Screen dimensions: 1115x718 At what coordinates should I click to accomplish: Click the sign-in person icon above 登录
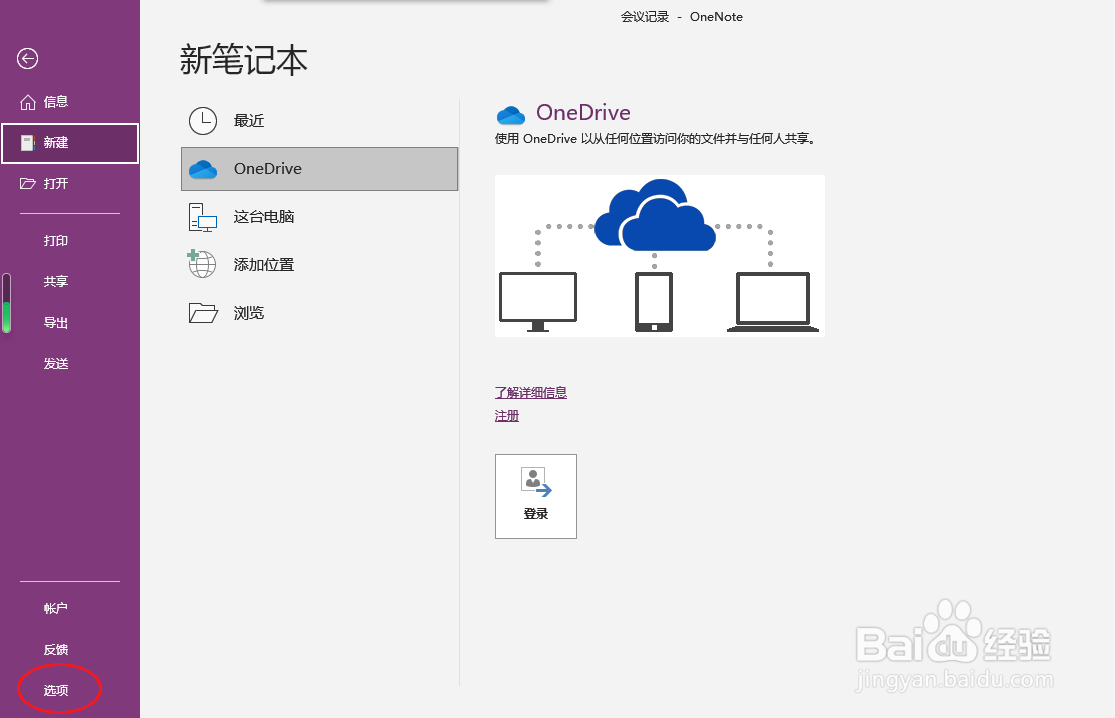click(536, 481)
